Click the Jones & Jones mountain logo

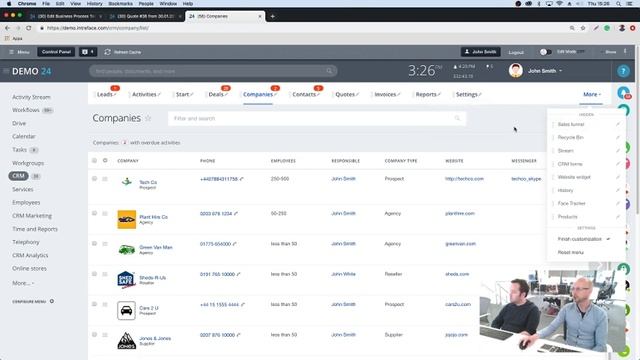click(127, 340)
